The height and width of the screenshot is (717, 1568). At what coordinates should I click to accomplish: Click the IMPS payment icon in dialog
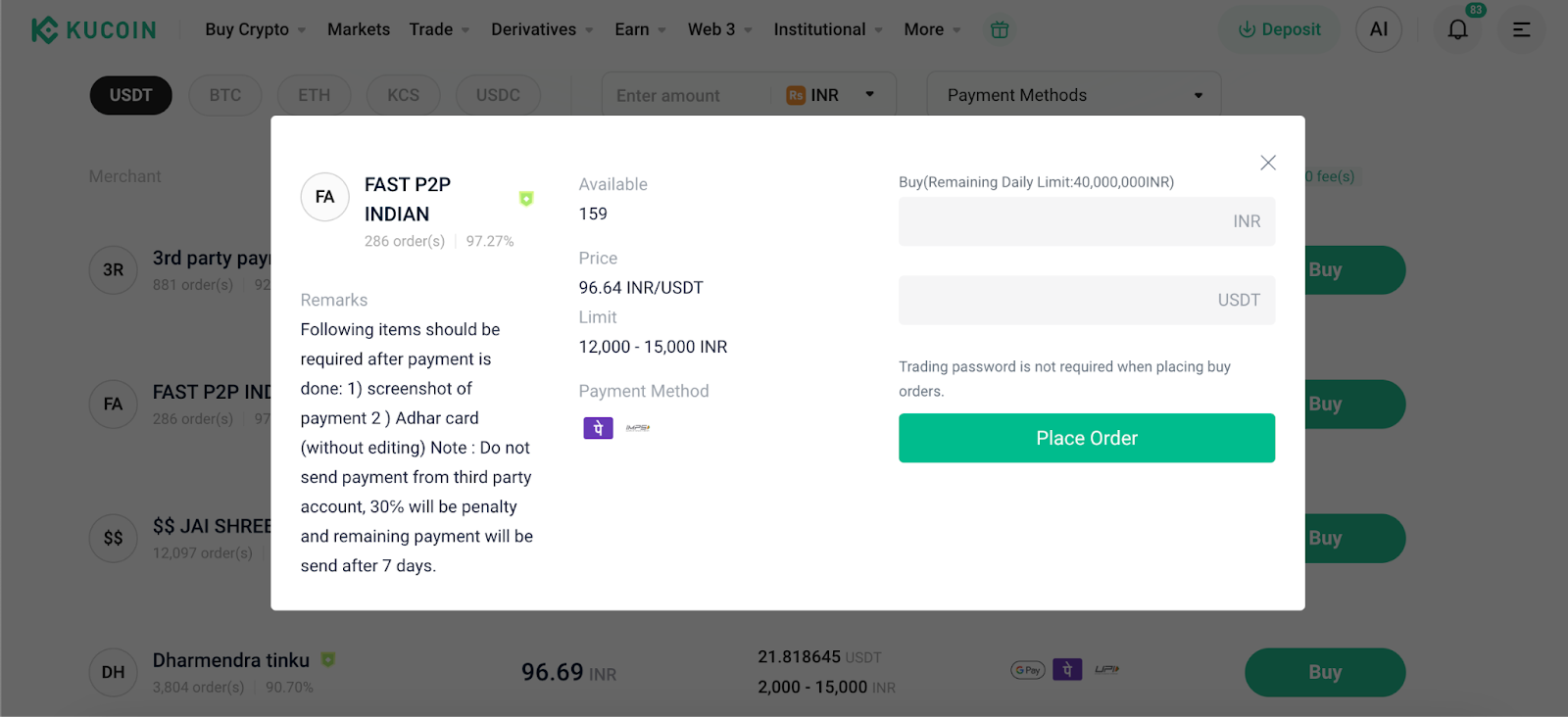tap(638, 428)
